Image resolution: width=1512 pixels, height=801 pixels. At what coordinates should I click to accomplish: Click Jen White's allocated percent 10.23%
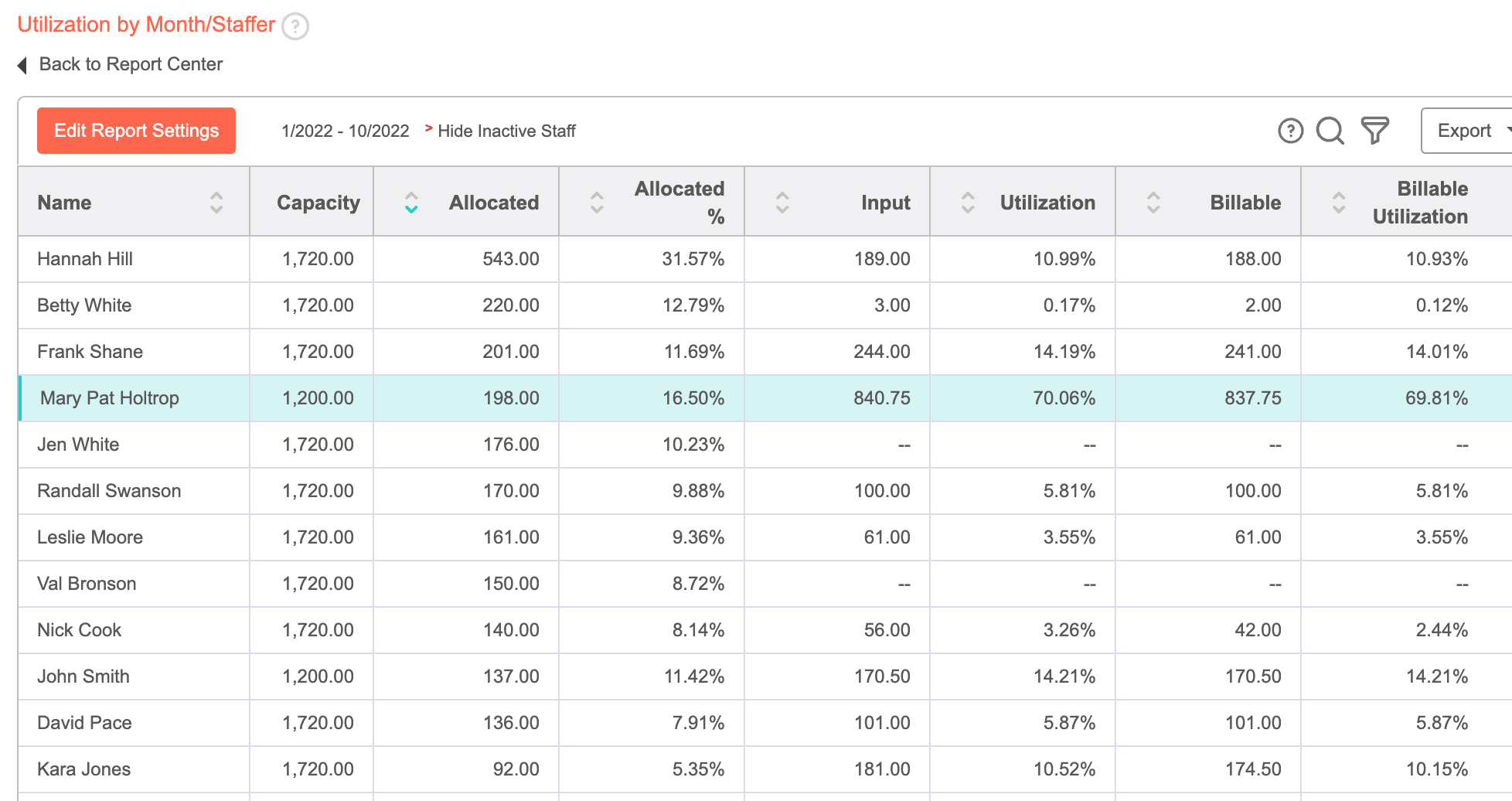point(693,445)
